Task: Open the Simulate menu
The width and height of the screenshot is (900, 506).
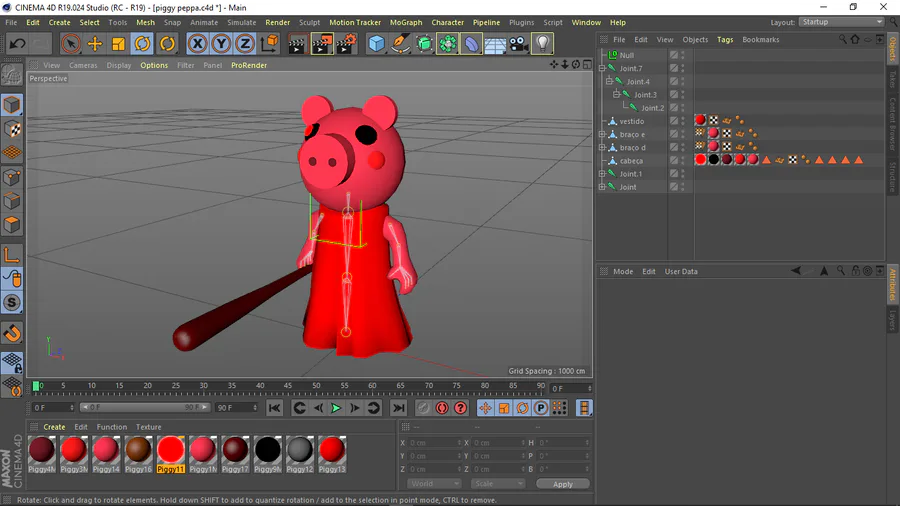Action: (241, 22)
